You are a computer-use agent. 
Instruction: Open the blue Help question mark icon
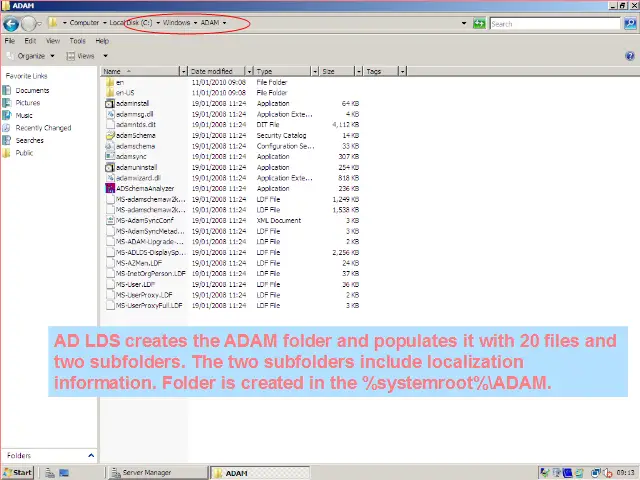(x=630, y=56)
